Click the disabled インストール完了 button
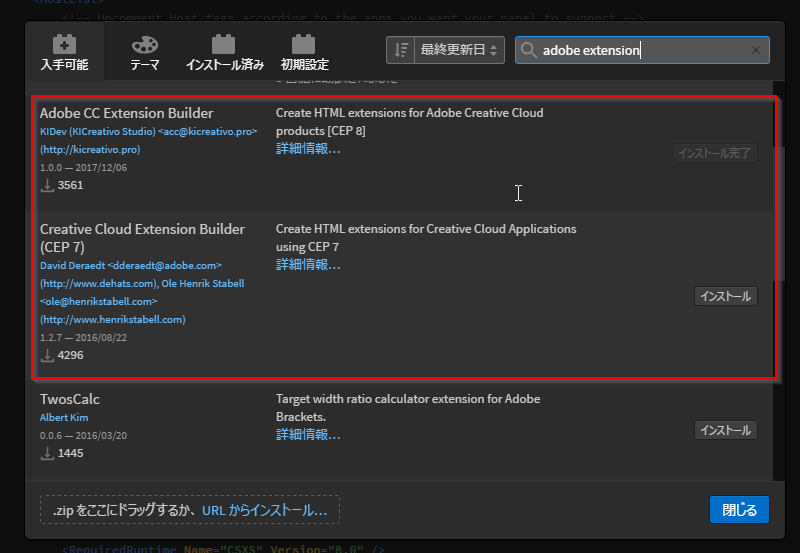Image resolution: width=800 pixels, height=553 pixels. pyautogui.click(x=714, y=153)
